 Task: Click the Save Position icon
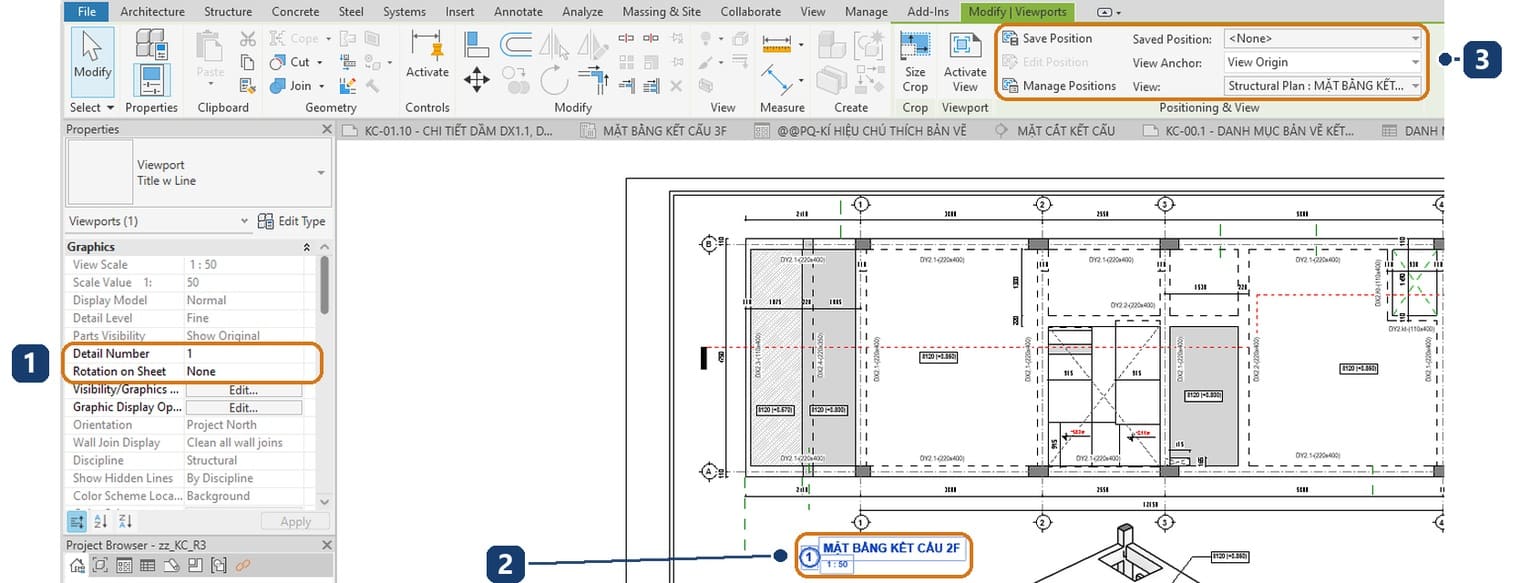pyautogui.click(x=1009, y=38)
